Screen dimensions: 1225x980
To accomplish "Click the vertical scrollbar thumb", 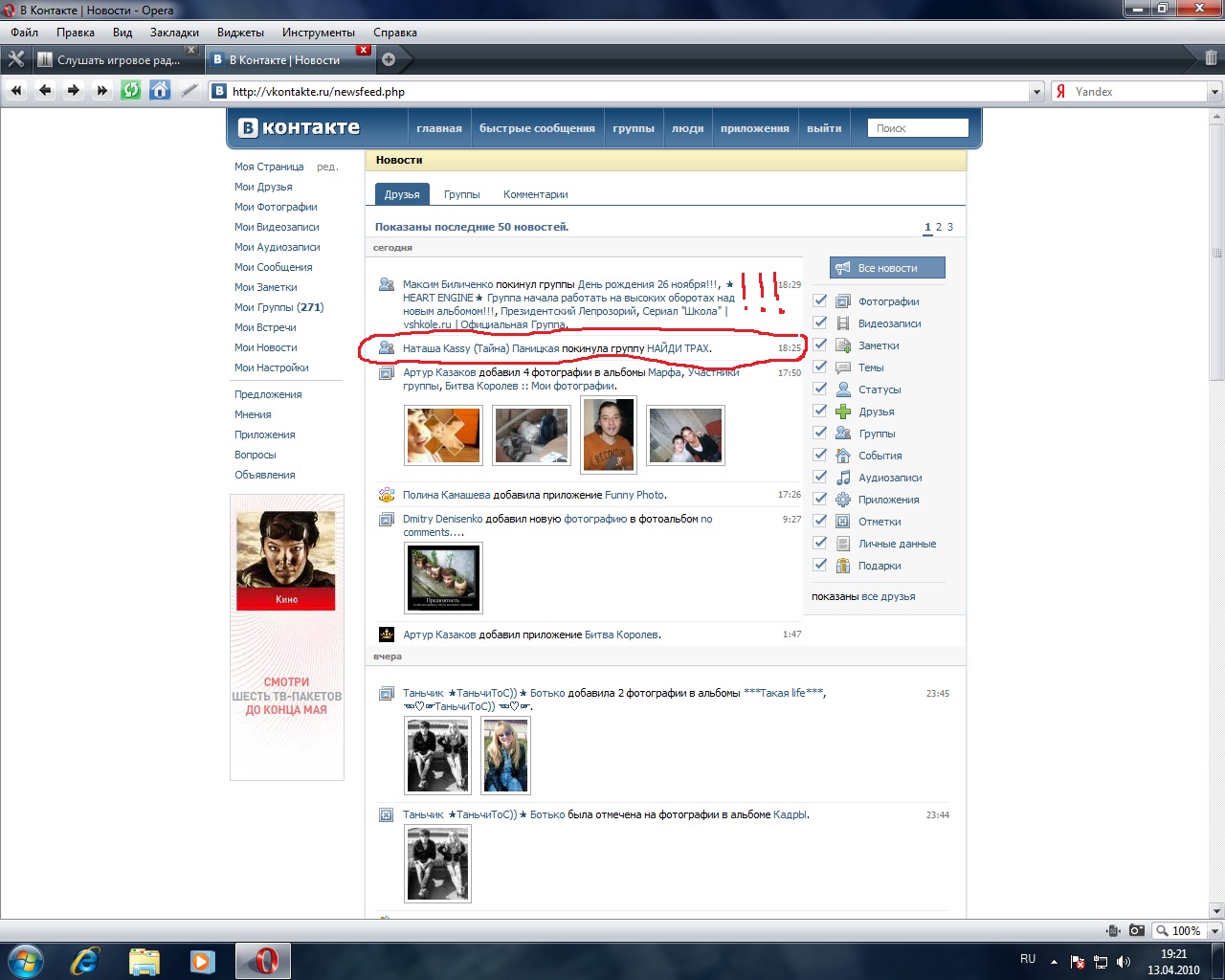I will click(1217, 254).
